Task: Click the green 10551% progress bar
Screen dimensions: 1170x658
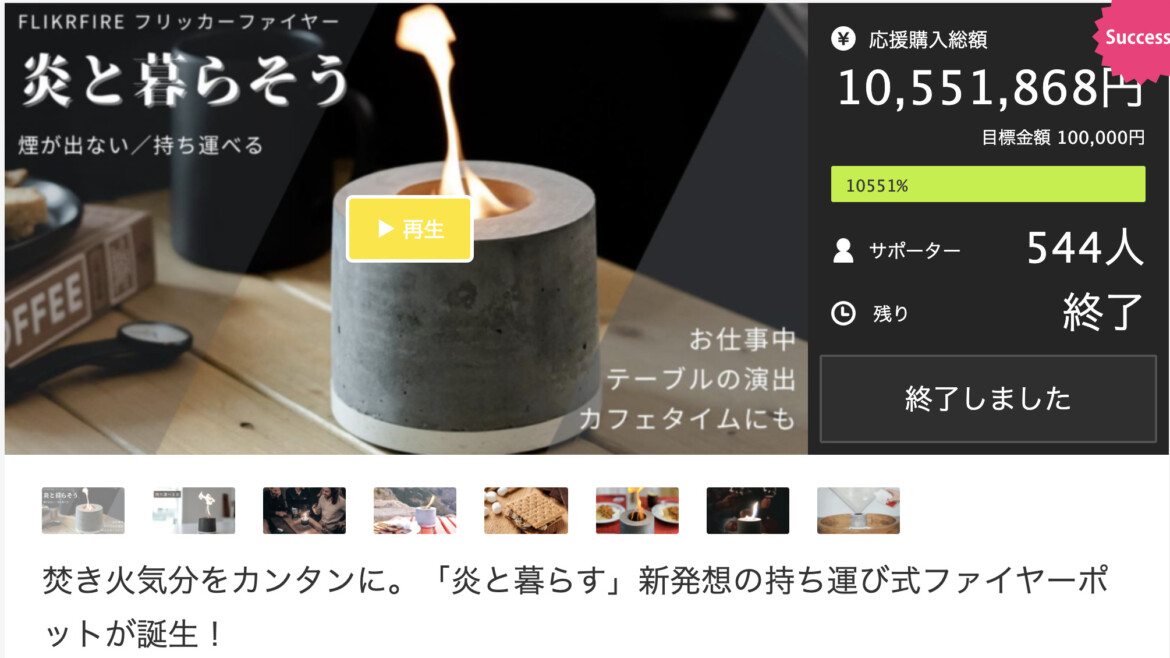Action: click(988, 184)
